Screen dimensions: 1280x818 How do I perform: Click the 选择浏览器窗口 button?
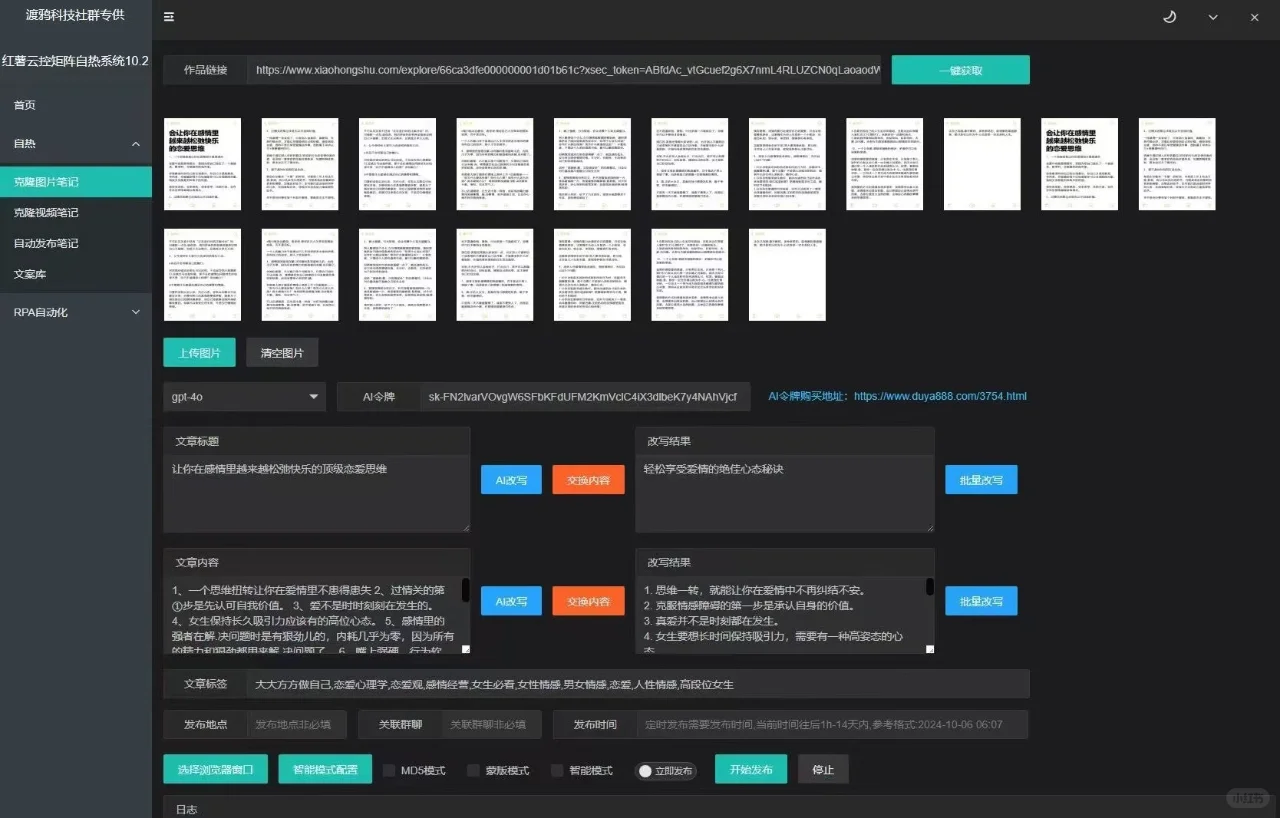pos(216,769)
